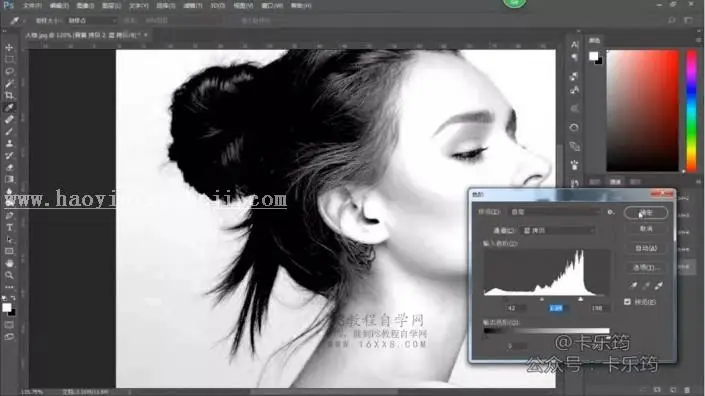This screenshot has height=396, width=705.
Task: Click the toolbar foreground color swatch
Action: [x=7, y=307]
